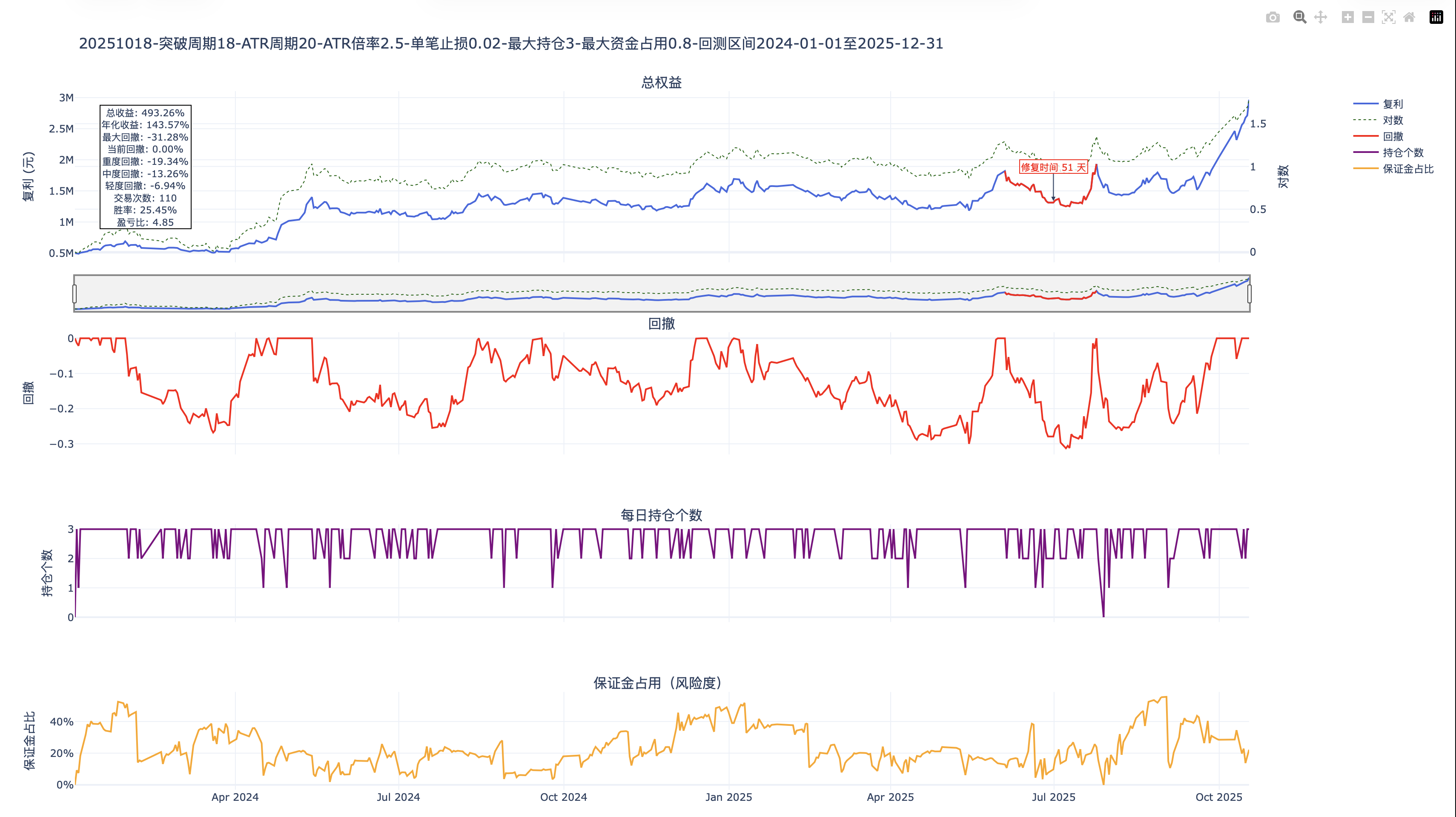This screenshot has width=1456, height=817.
Task: Select the Zoom tool in the modebar
Action: 1299,17
